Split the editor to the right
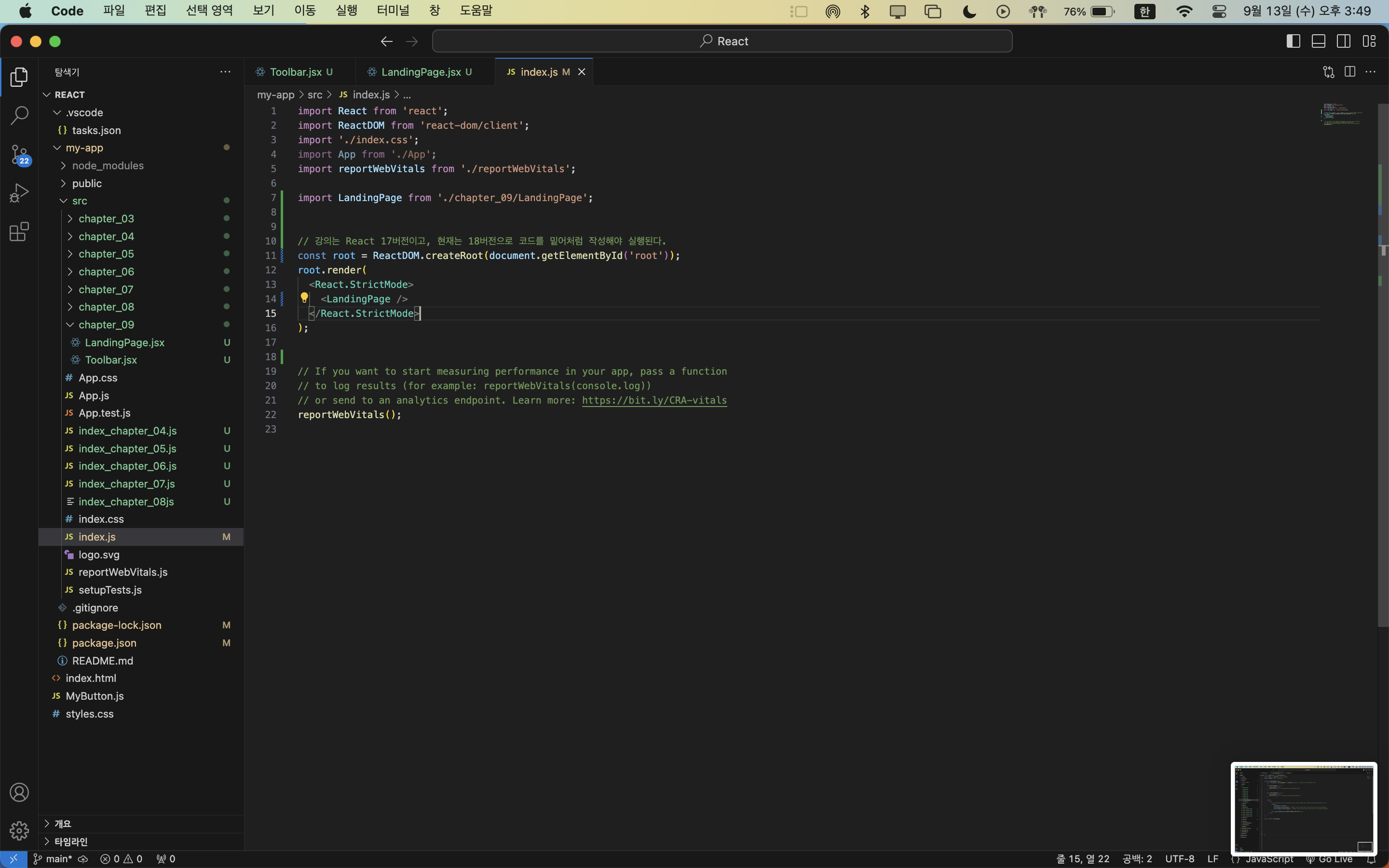The image size is (1389, 868). tap(1349, 72)
